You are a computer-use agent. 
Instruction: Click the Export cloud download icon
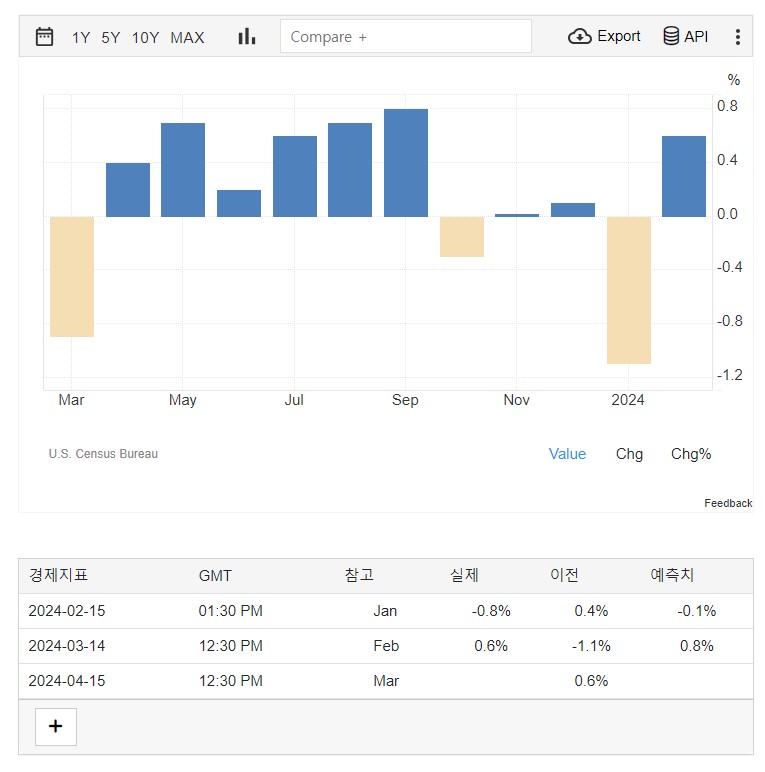[579, 36]
